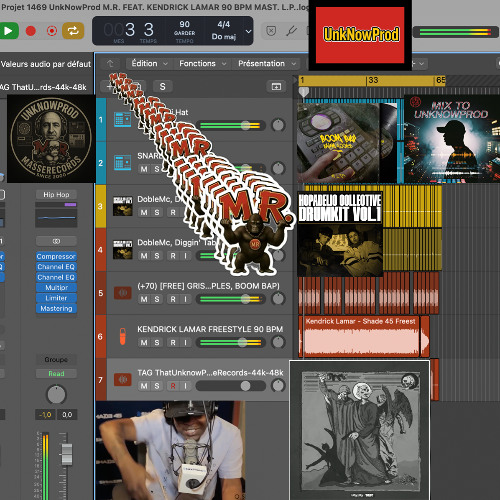Click the channel strip volume fader
Screen dimensions: 500x500
coord(67,454)
